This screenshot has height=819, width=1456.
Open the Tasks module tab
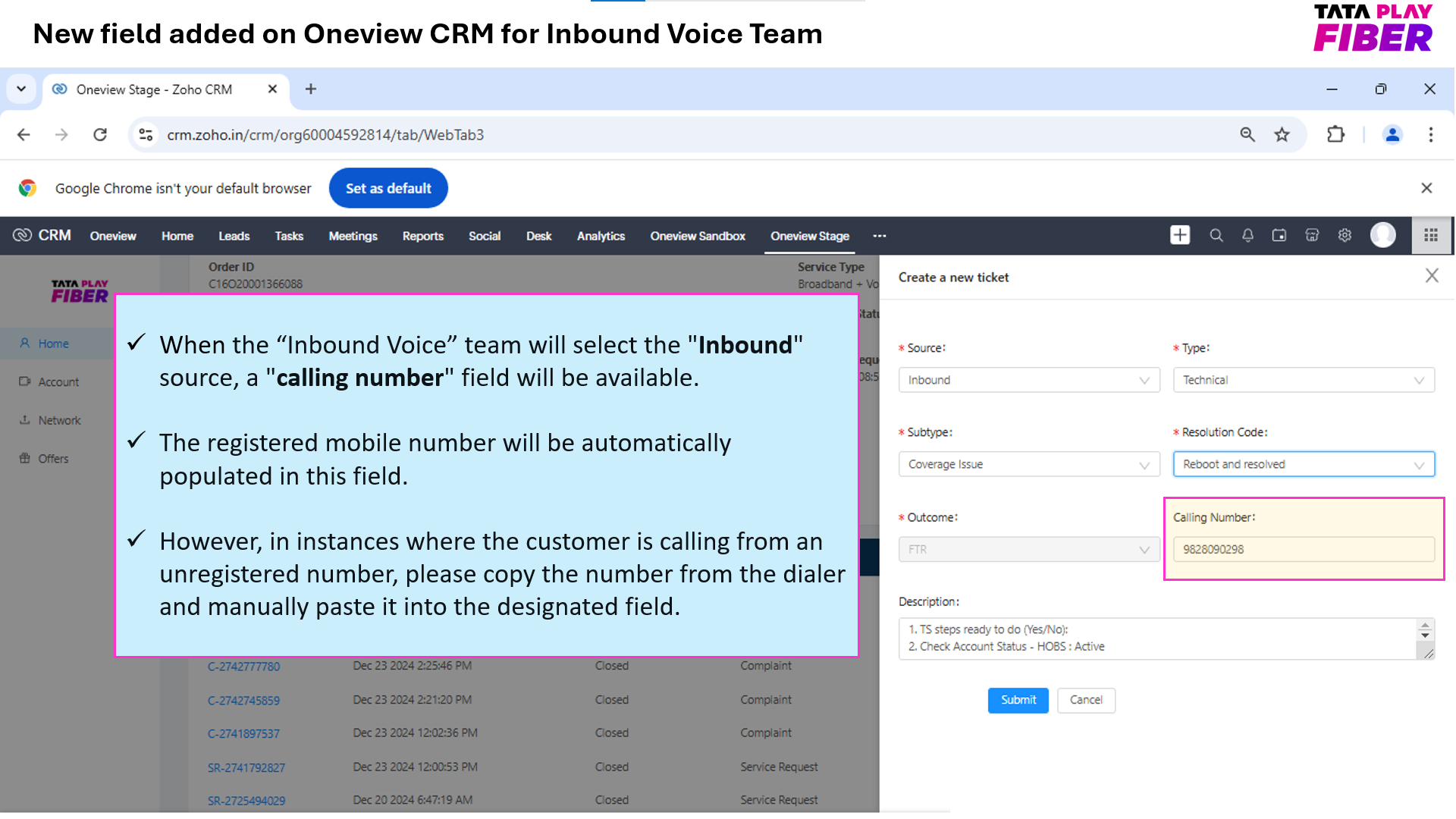(289, 236)
